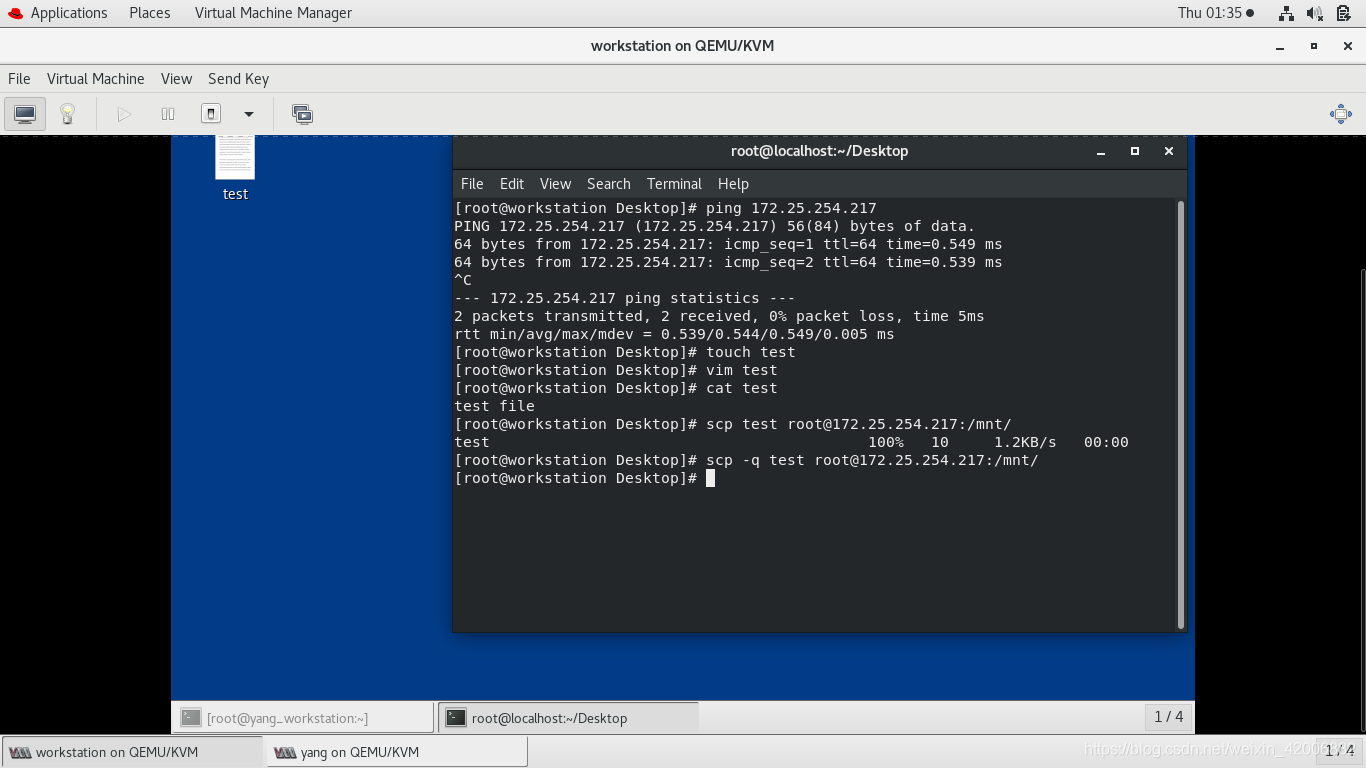Open the Virtual Machine menu
Screen dimensions: 1366x768
click(96, 79)
